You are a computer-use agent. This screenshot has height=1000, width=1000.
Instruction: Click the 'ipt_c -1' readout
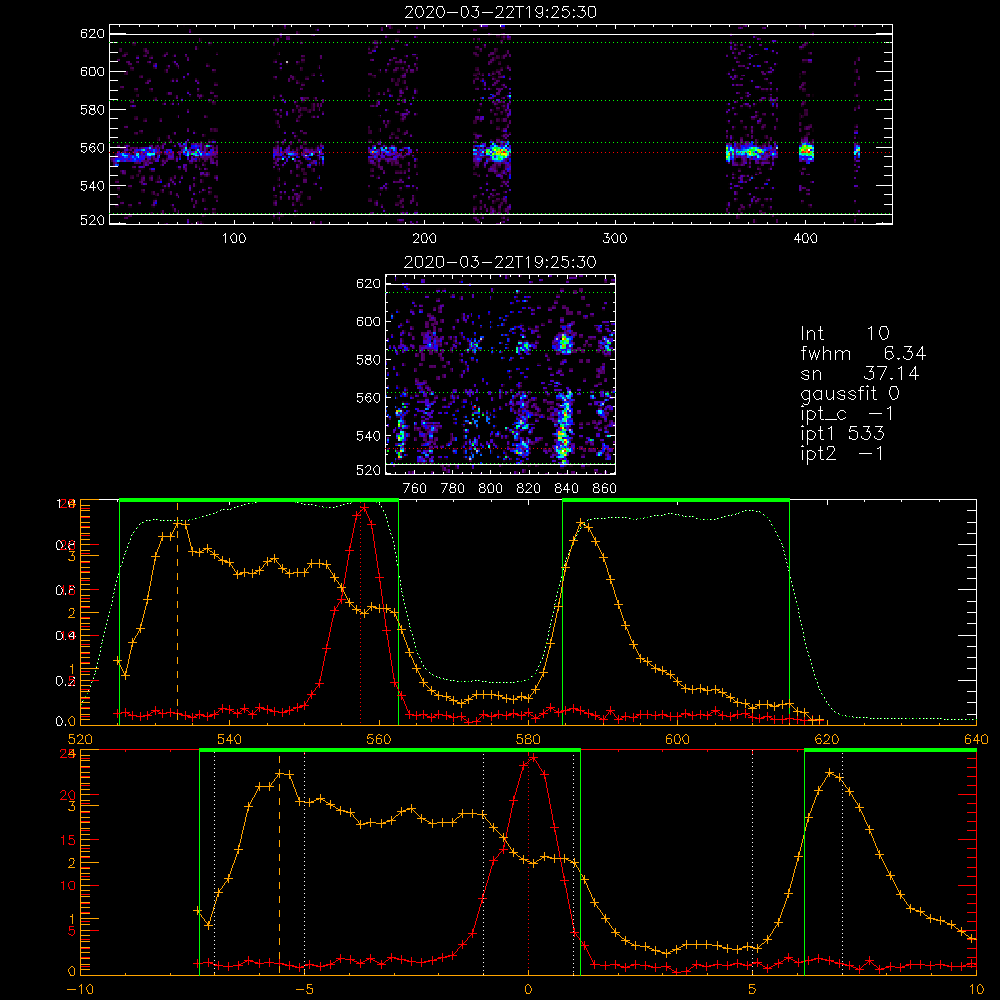tap(847, 414)
